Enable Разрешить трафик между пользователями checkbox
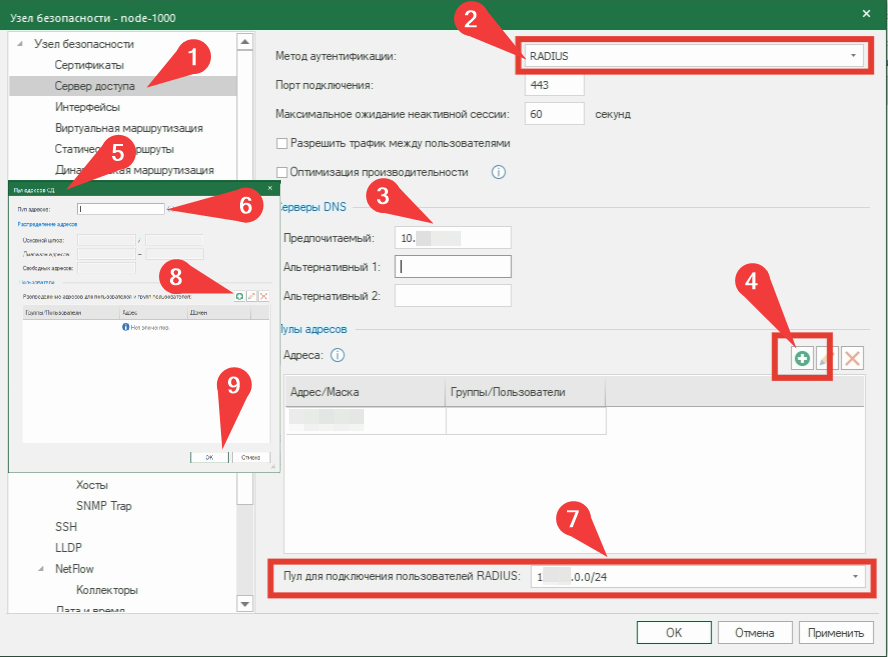The height and width of the screenshot is (657, 888). 282,143
